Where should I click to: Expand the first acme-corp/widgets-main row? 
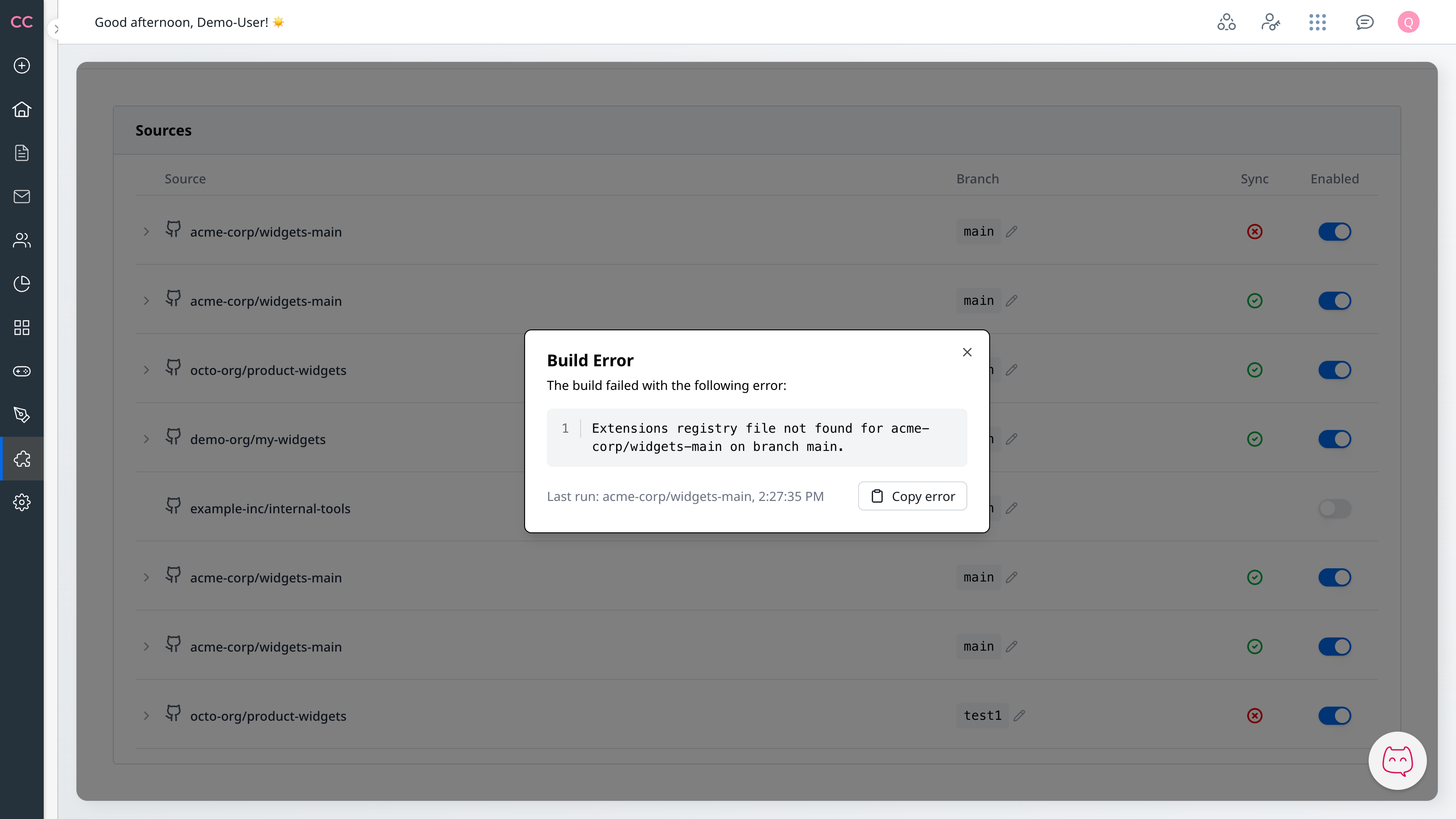pos(147,232)
